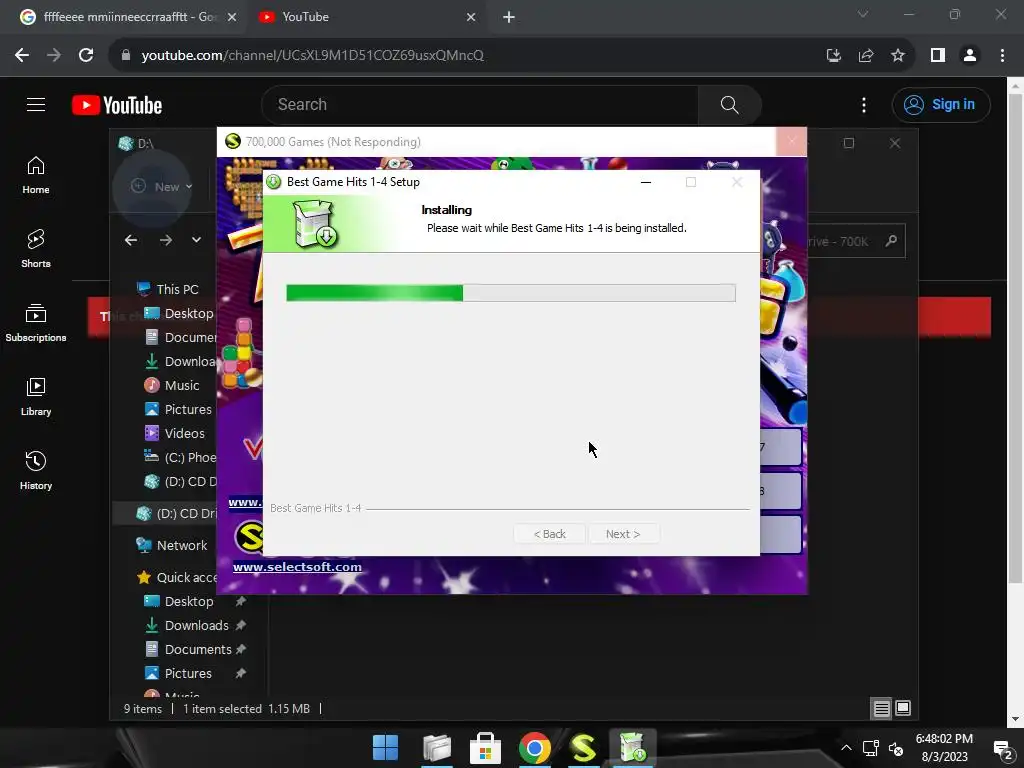The width and height of the screenshot is (1024, 768).
Task: Click the browser vertical scrollbar
Action: point(1016,340)
